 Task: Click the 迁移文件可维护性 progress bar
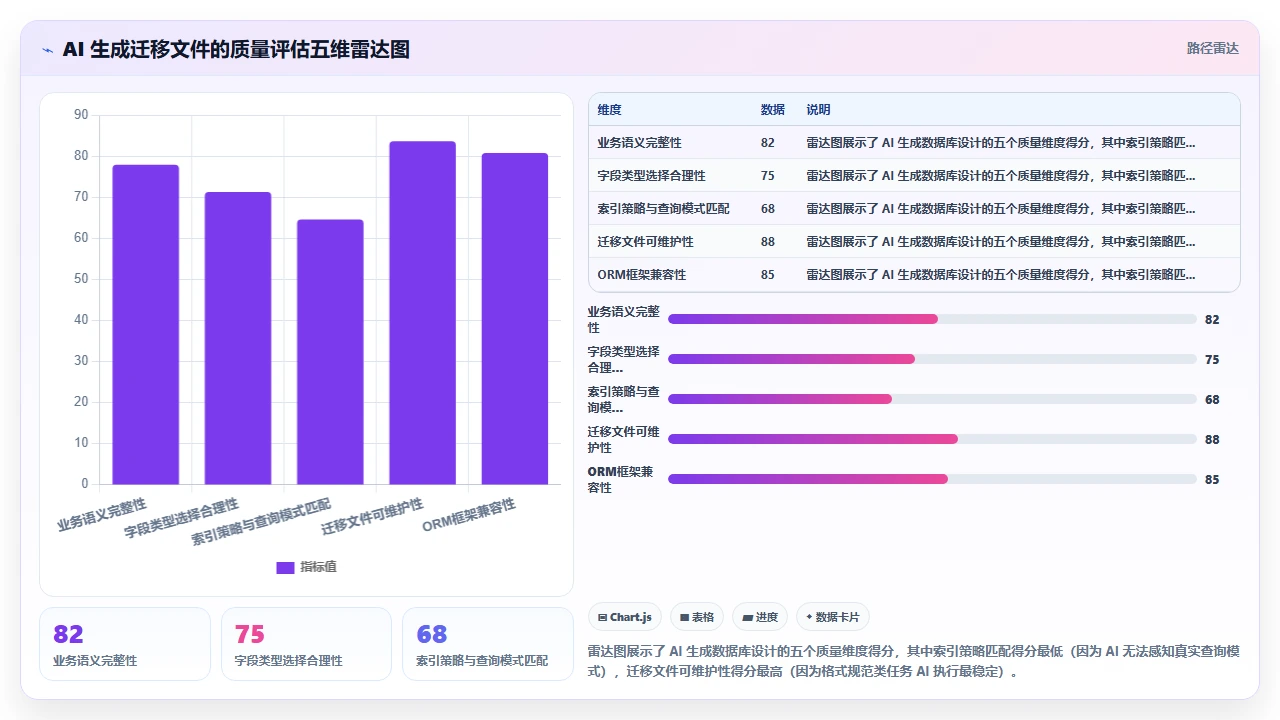click(932, 439)
